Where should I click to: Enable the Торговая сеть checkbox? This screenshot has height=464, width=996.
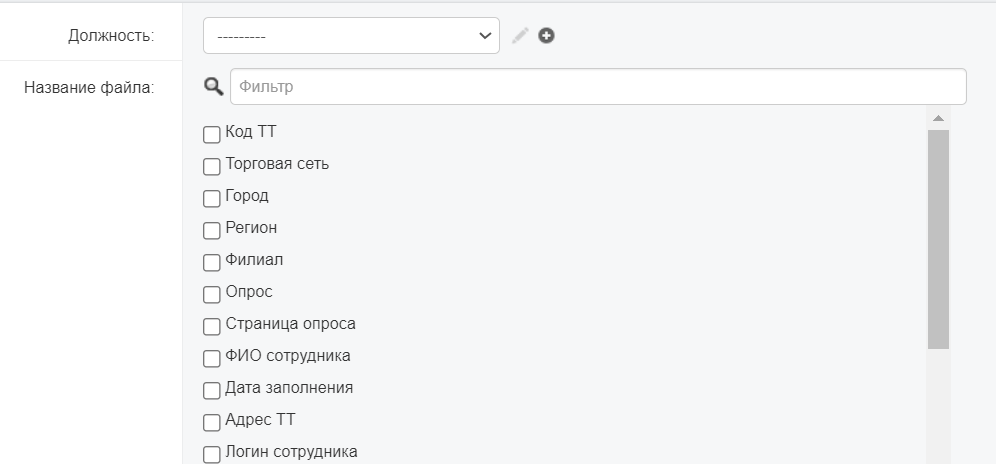pyautogui.click(x=212, y=167)
